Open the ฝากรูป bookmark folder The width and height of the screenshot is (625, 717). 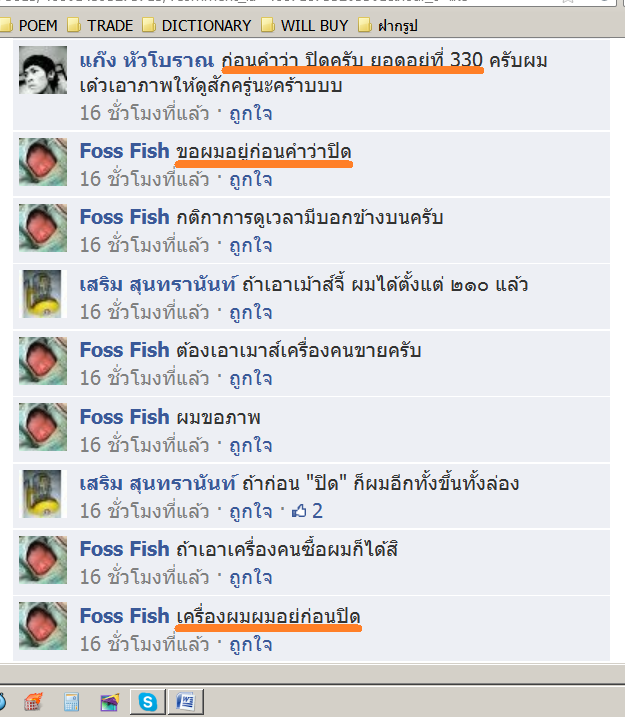point(388,26)
